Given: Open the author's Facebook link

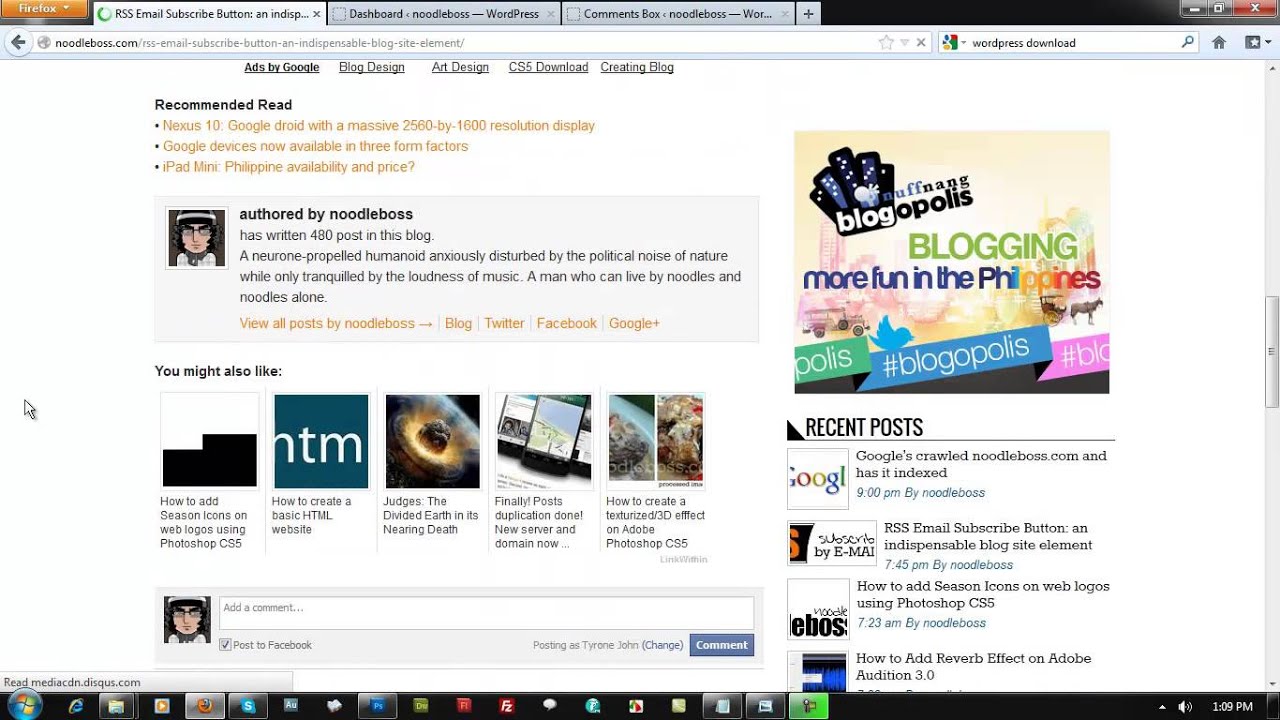Looking at the screenshot, I should [566, 323].
